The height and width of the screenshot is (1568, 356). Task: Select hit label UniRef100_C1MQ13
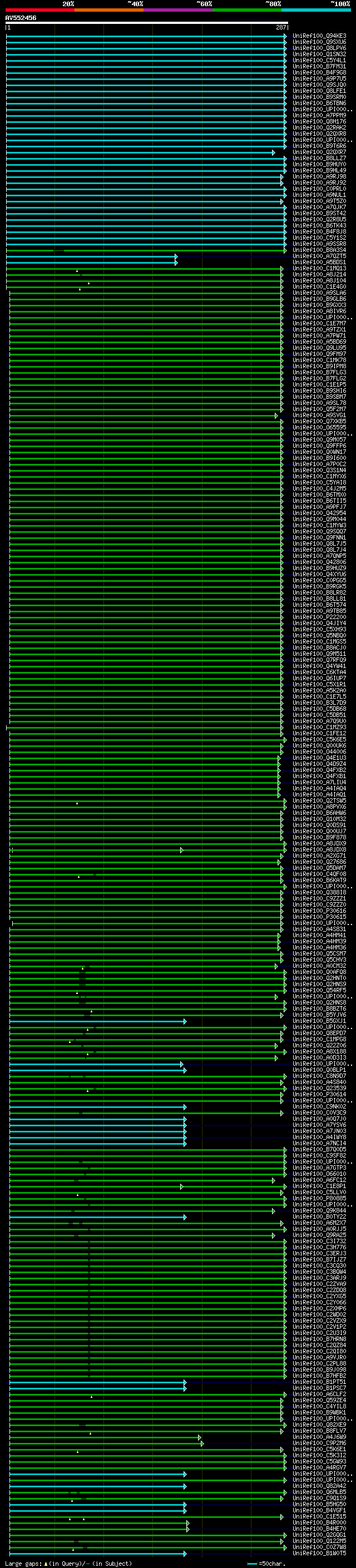319,269
